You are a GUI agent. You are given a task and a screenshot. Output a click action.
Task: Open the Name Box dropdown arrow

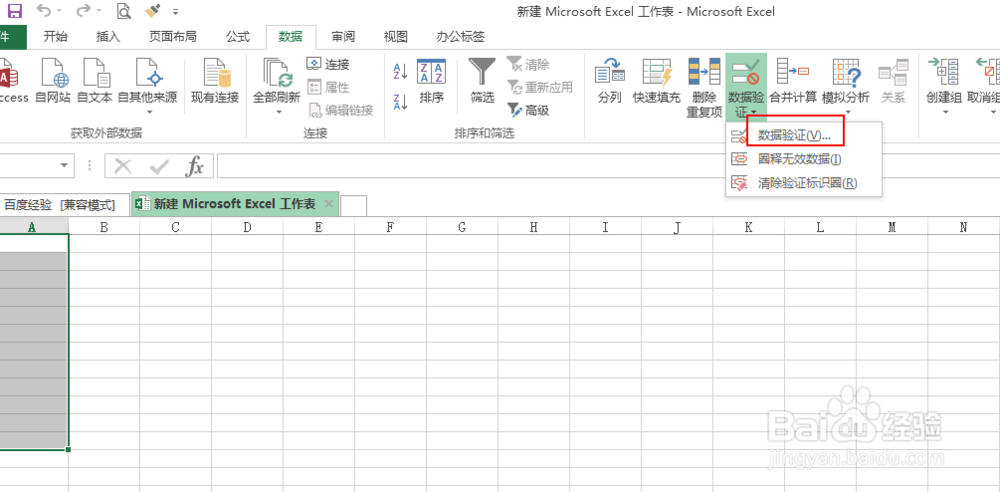pyautogui.click(x=64, y=166)
